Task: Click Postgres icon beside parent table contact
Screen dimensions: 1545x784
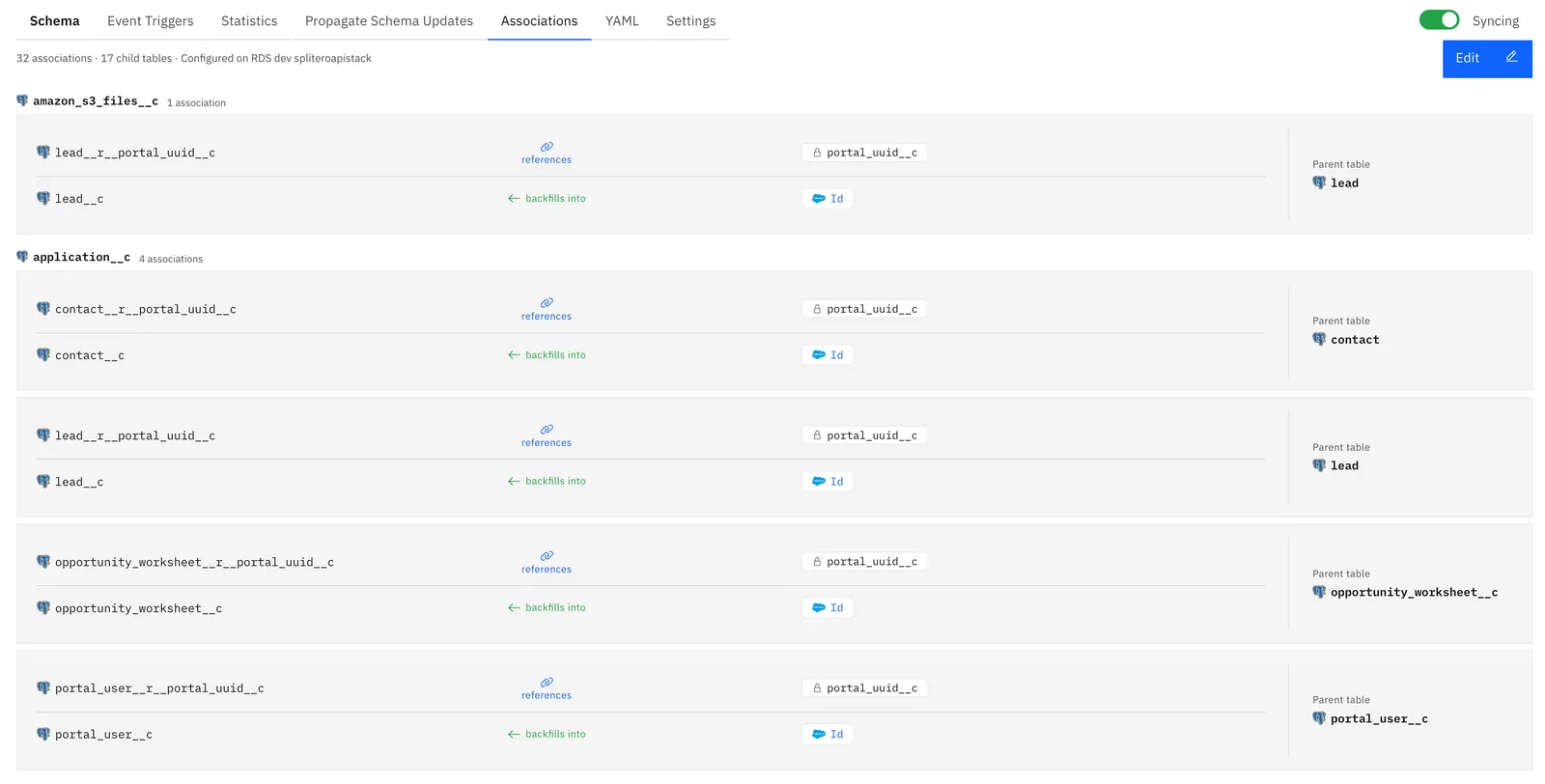Action: click(1319, 340)
